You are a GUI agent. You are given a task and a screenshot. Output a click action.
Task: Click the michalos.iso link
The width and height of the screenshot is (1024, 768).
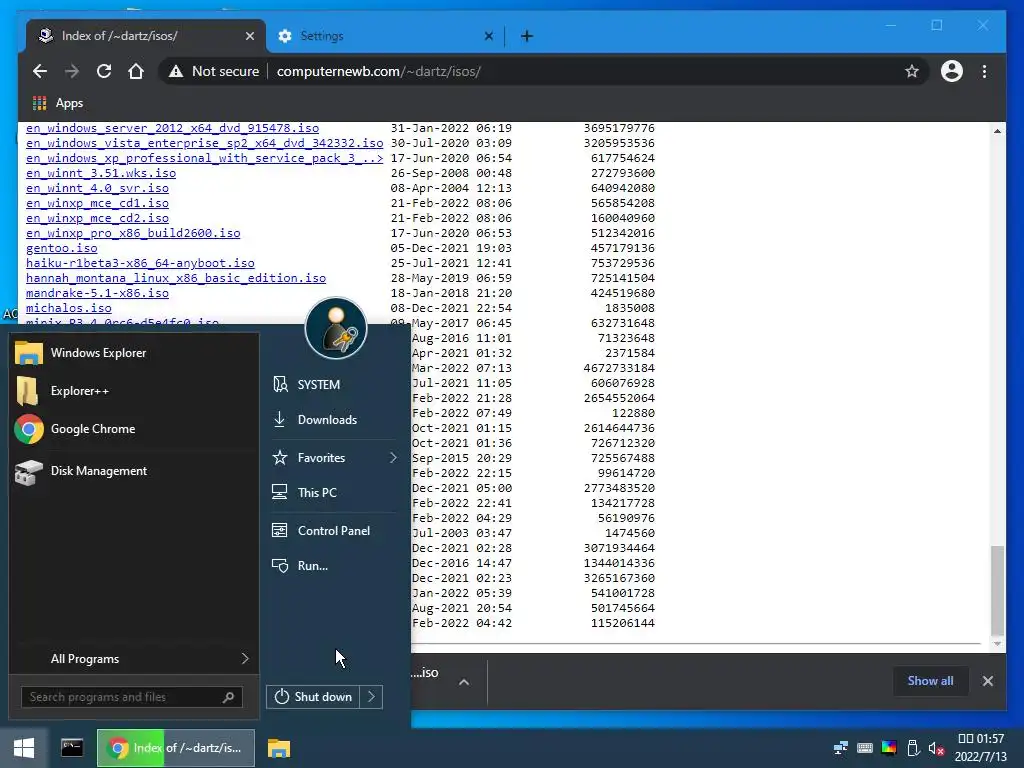[69, 308]
